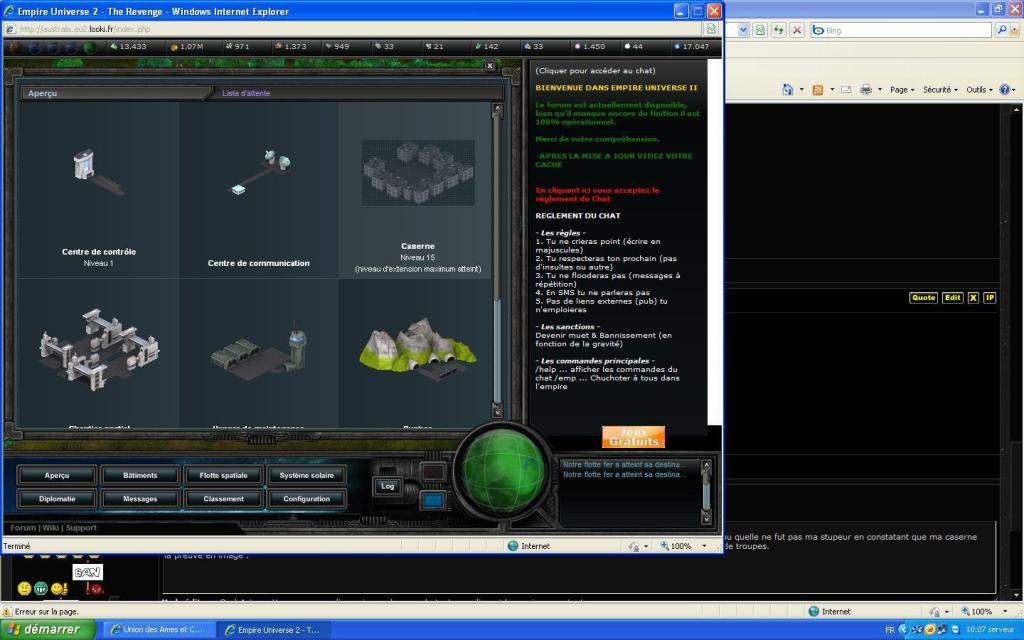Image resolution: width=1024 pixels, height=640 pixels.
Task: Click the space shipyard building image
Action: point(99,349)
